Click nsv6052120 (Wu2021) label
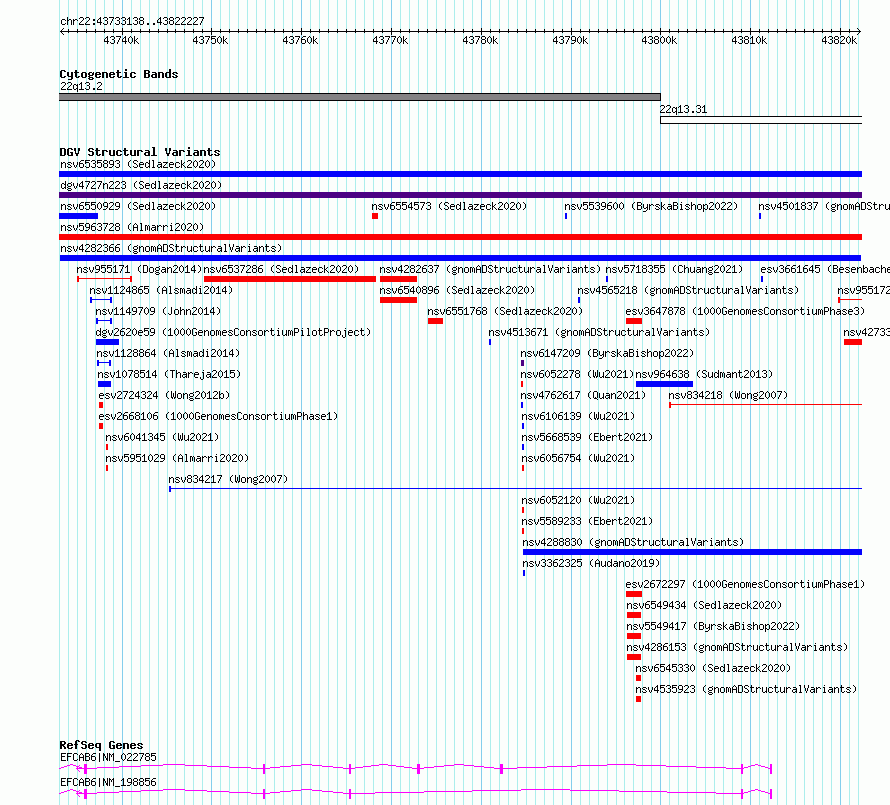This screenshot has height=805, width=890. pos(578,501)
